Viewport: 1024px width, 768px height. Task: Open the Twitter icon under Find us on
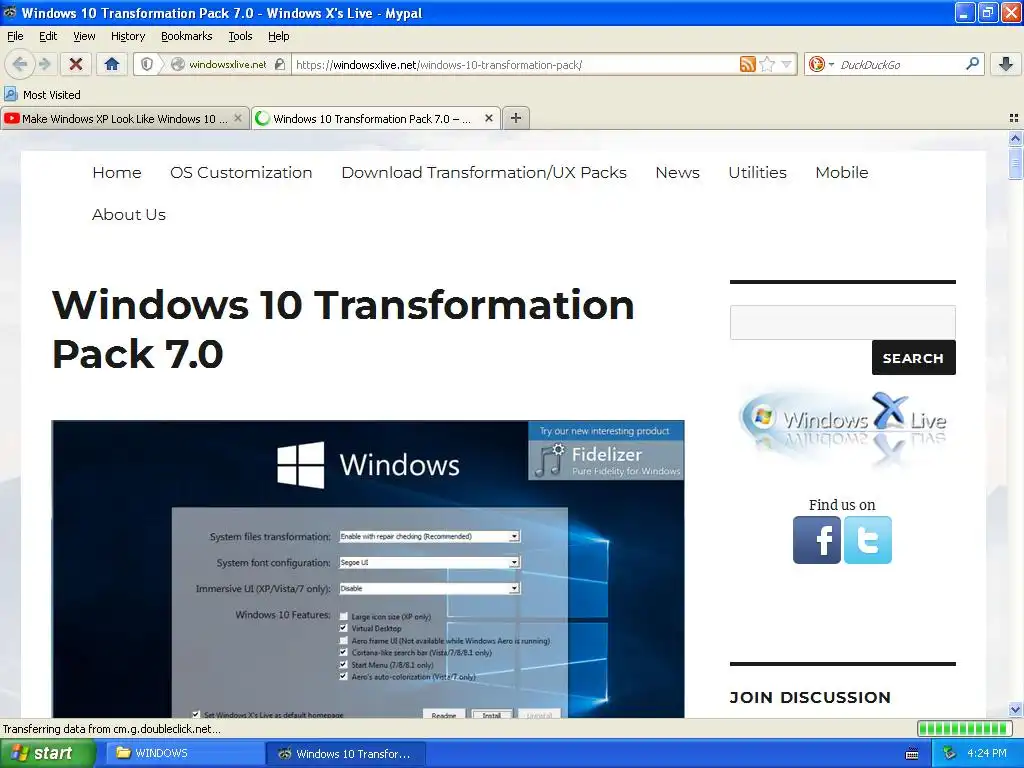pos(868,540)
